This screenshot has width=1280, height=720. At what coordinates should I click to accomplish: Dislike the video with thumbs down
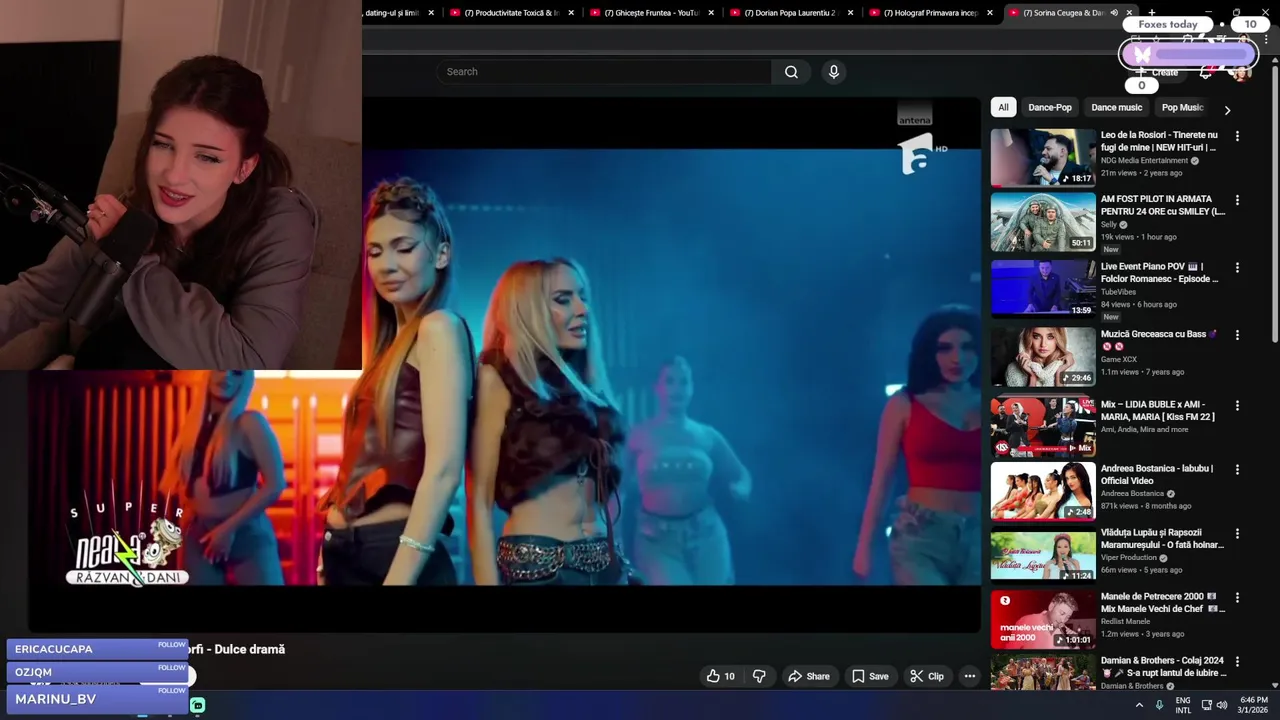click(759, 676)
